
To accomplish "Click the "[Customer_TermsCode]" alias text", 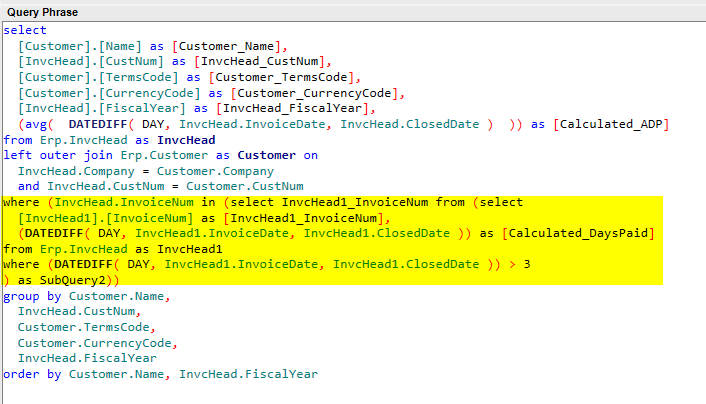I will pos(281,77).
